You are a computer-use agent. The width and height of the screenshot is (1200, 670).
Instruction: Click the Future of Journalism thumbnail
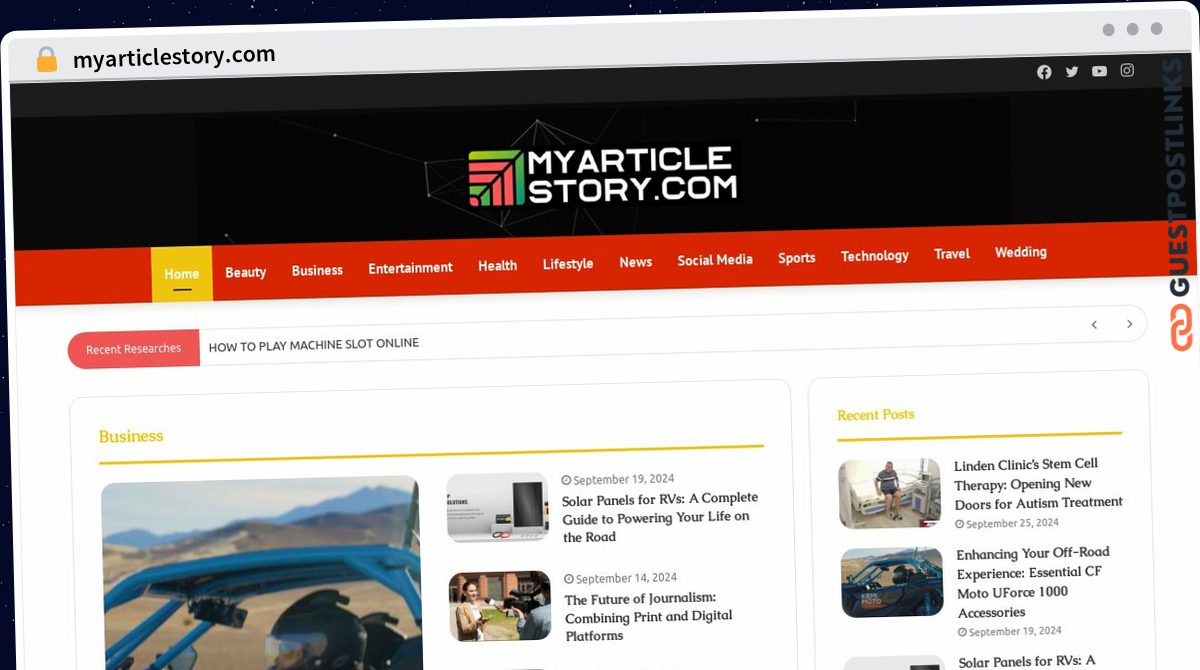500,606
